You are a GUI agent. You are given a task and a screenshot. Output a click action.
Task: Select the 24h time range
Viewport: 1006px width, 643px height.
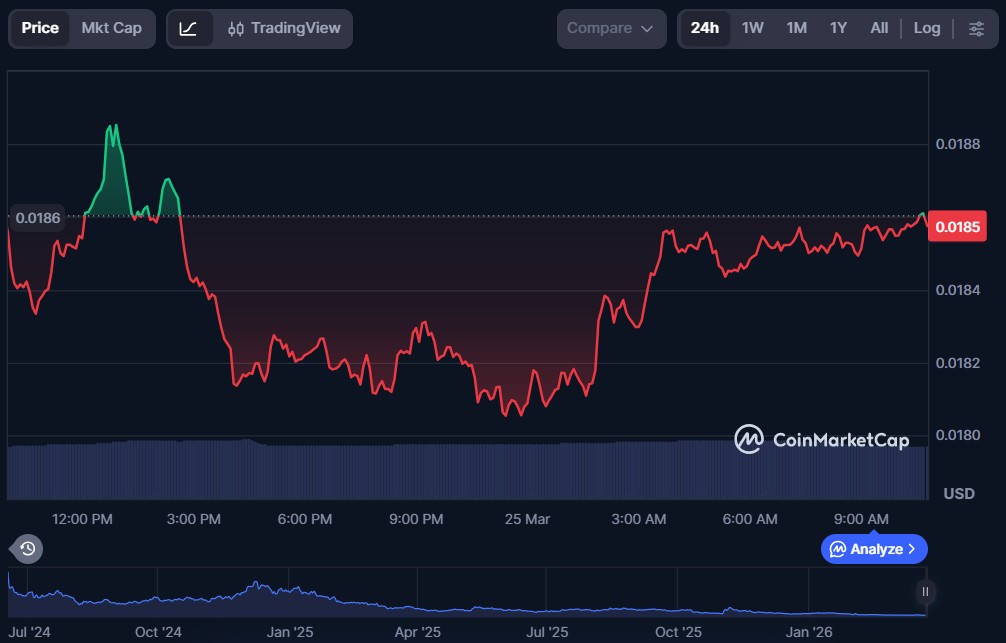click(704, 28)
